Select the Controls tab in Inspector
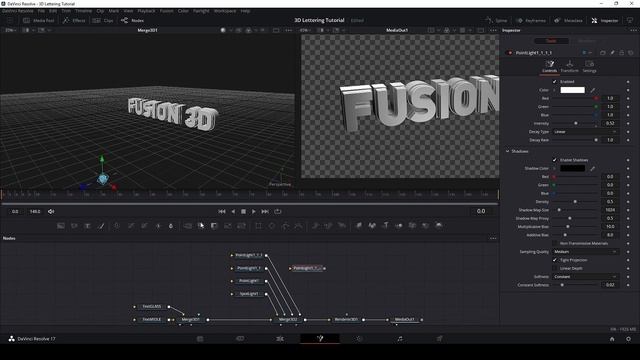The width and height of the screenshot is (640, 360). [549, 66]
